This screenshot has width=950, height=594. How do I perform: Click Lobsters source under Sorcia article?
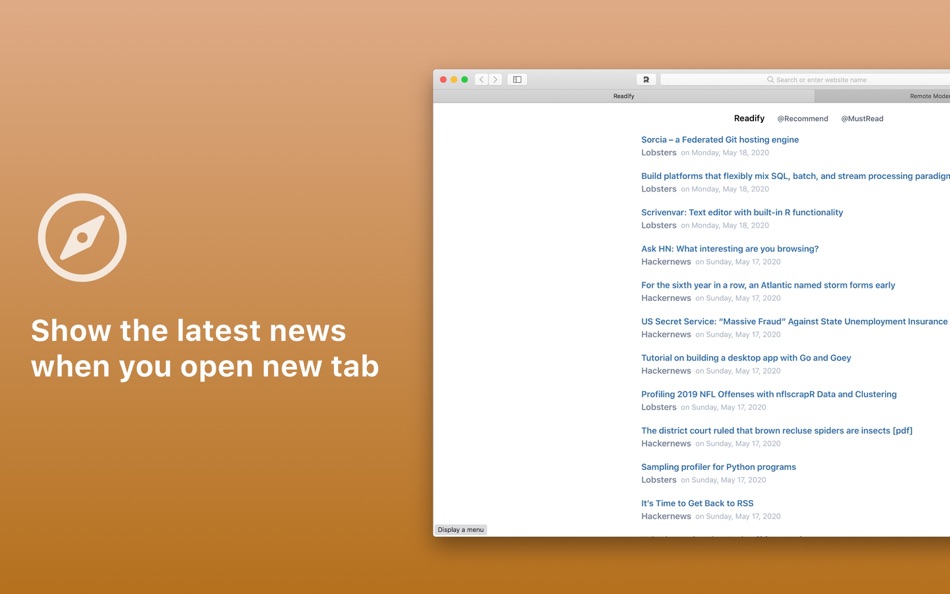[x=659, y=153]
